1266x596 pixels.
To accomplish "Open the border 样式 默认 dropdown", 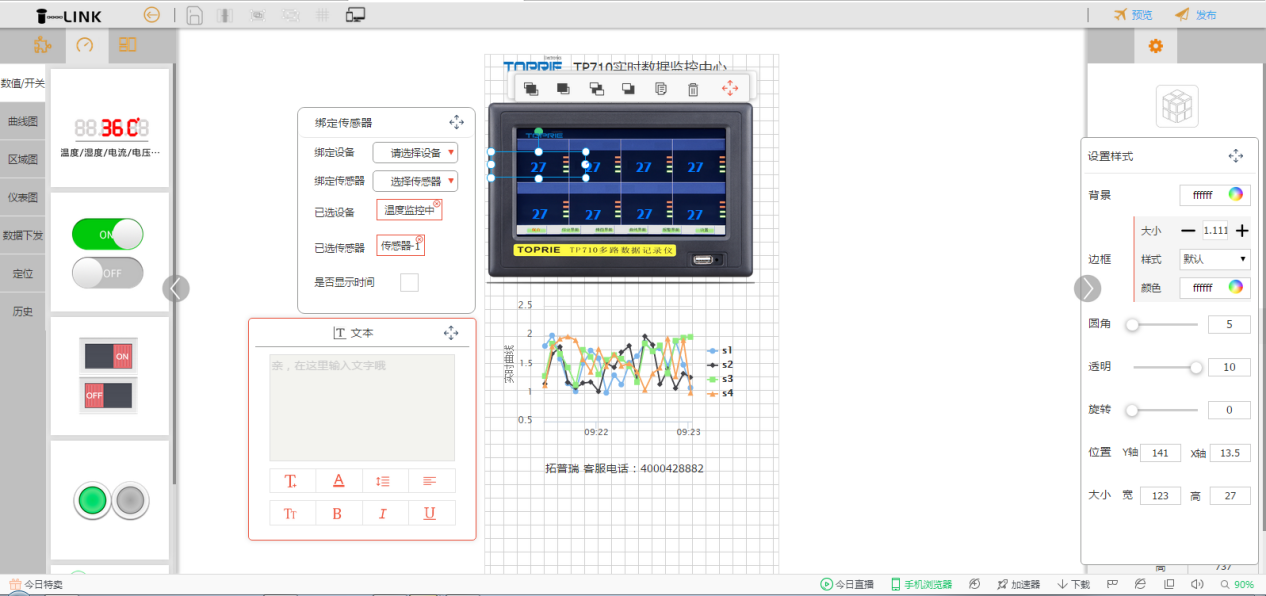I will click(1214, 259).
